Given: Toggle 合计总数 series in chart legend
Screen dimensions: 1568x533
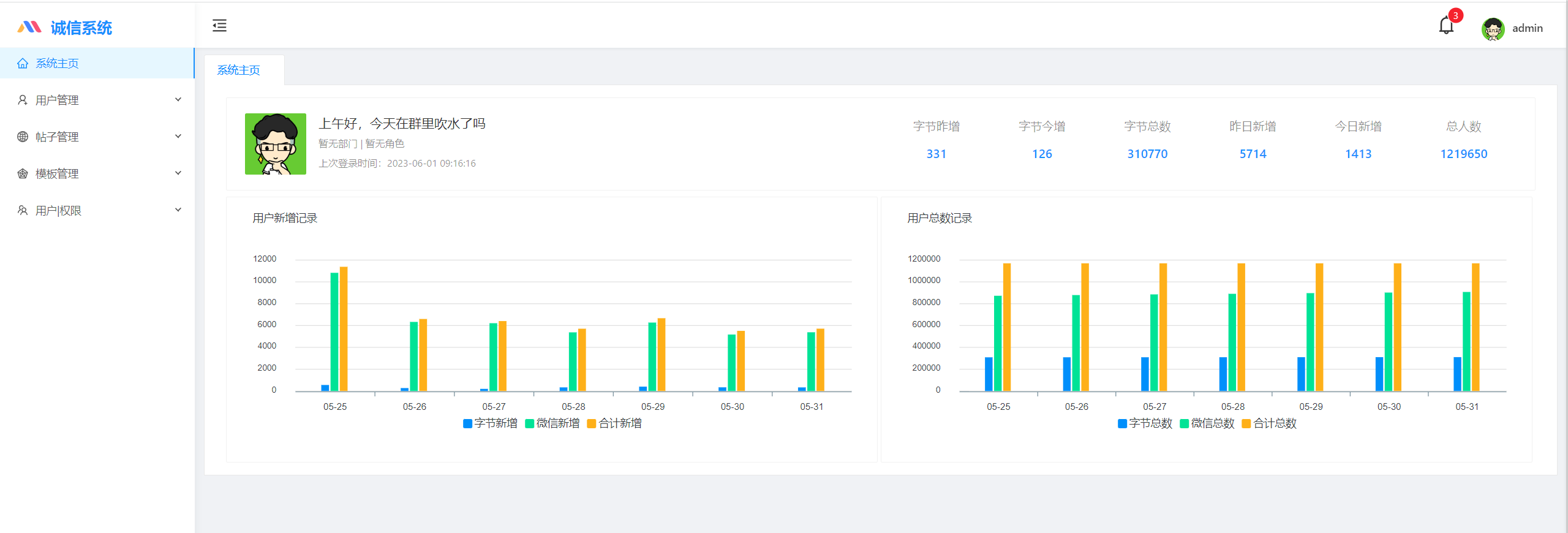Looking at the screenshot, I should click(1269, 423).
